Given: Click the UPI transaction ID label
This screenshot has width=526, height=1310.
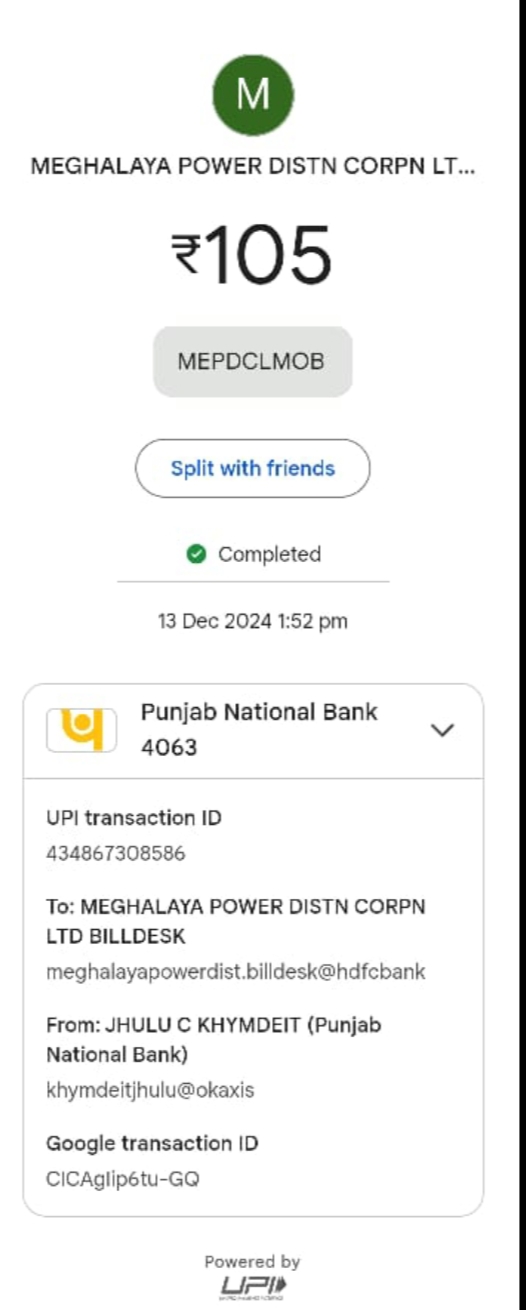Looking at the screenshot, I should [x=134, y=818].
